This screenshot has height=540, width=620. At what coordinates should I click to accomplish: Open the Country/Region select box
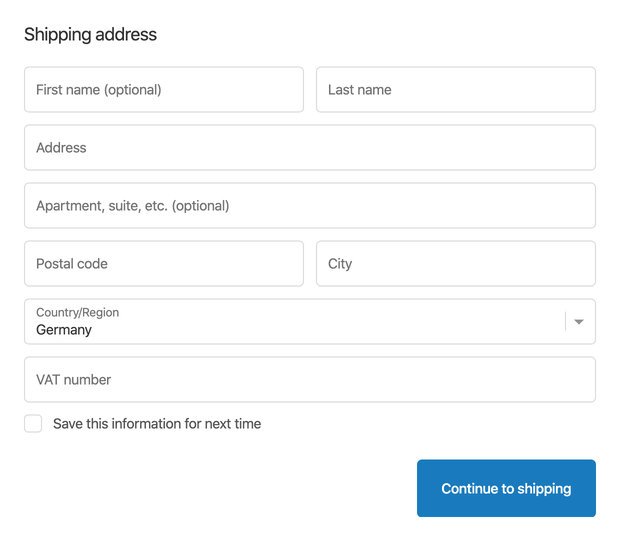[310, 321]
